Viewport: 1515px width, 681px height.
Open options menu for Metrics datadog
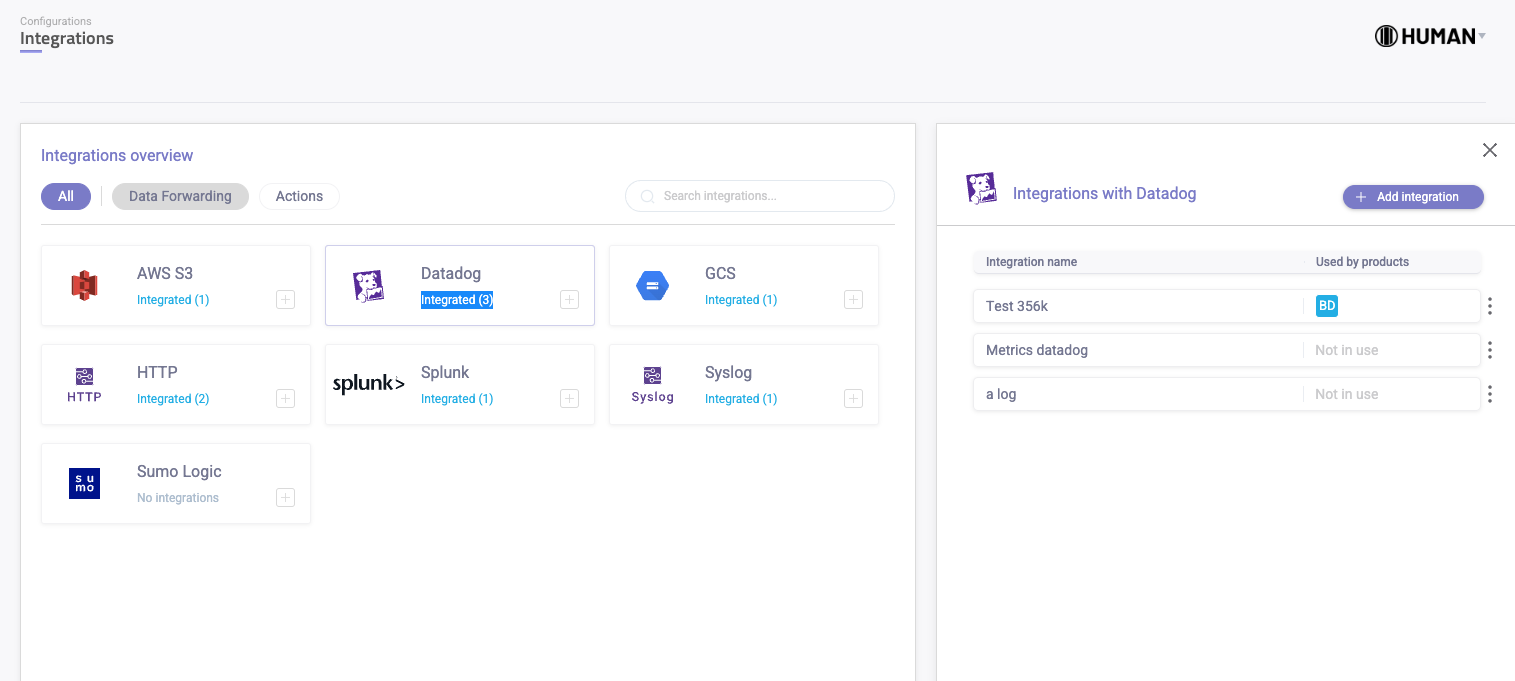coord(1489,350)
